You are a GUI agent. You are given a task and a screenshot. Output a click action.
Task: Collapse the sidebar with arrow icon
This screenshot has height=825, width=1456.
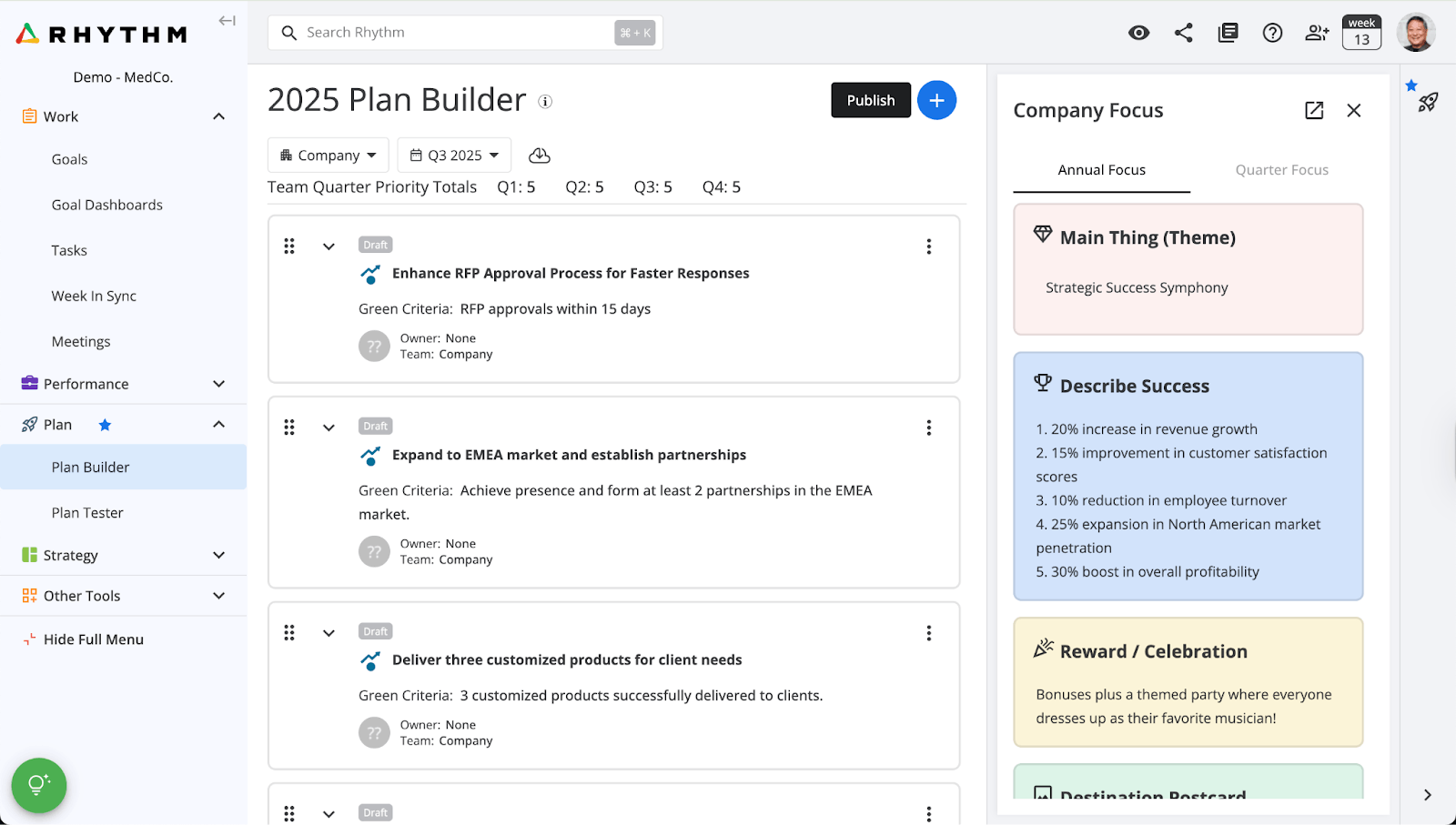(x=227, y=21)
